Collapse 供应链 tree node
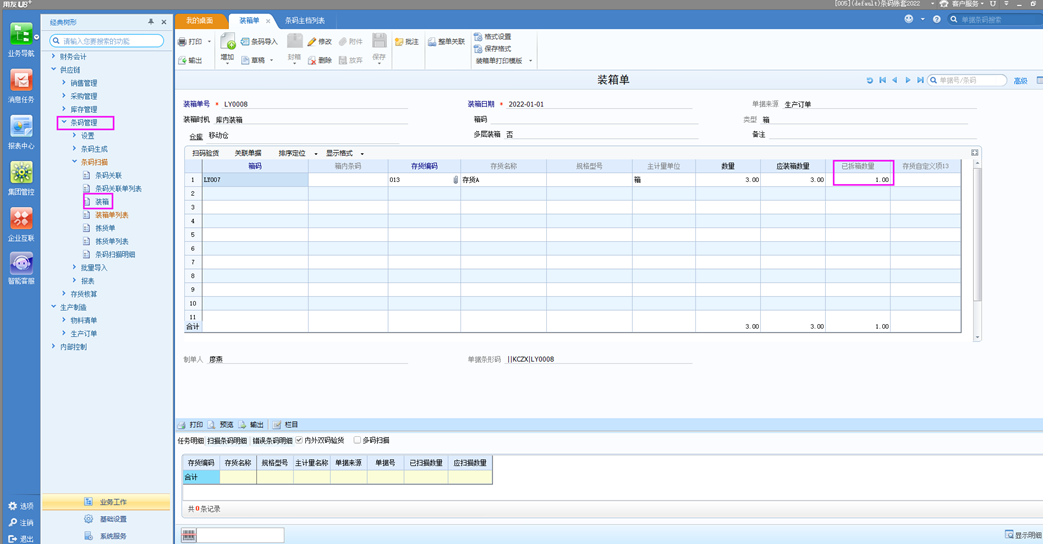1043x544 pixels. (54, 69)
